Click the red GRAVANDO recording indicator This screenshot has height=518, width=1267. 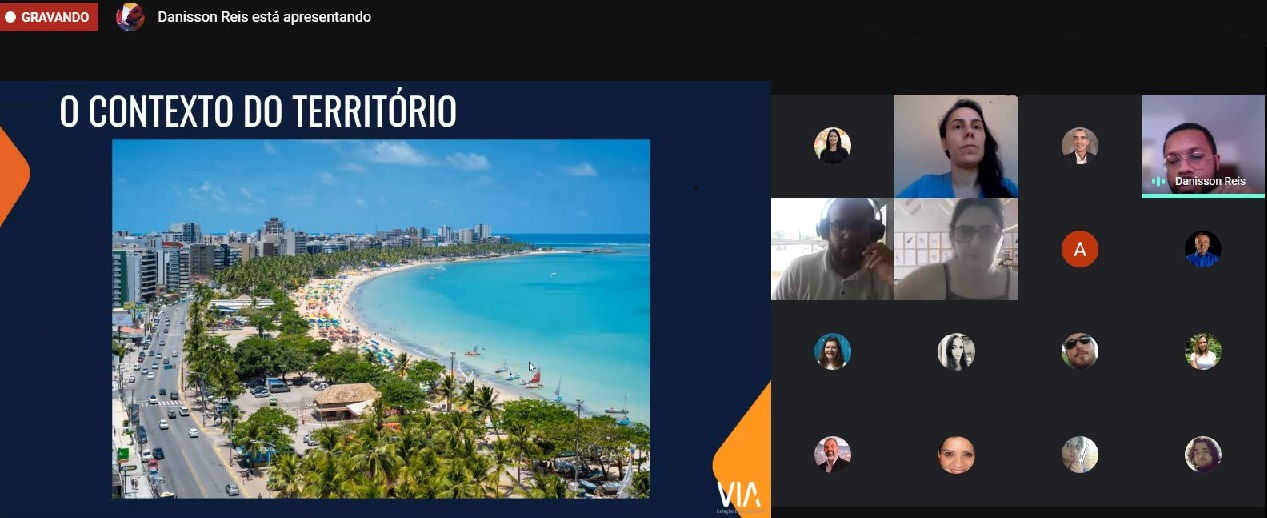click(49, 17)
